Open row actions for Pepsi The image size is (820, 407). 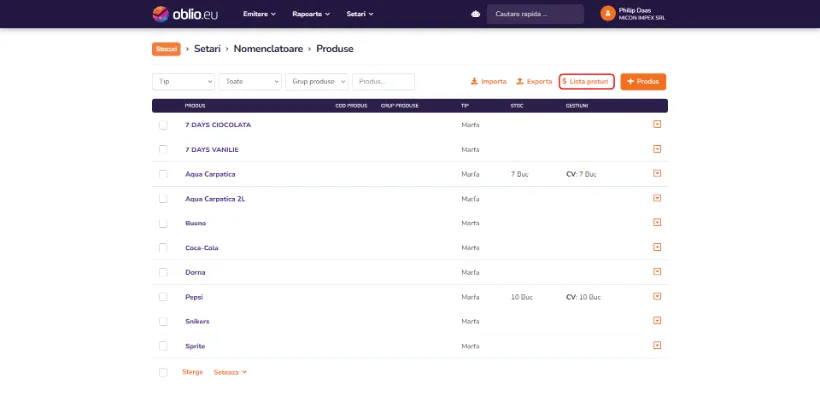click(657, 296)
